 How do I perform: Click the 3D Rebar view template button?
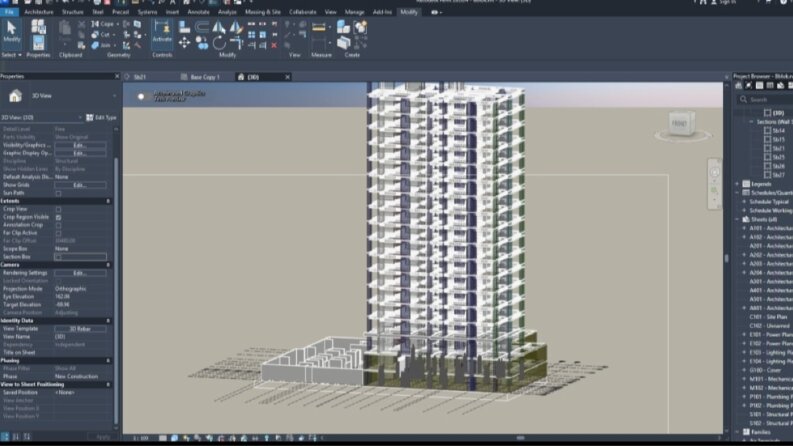80,329
